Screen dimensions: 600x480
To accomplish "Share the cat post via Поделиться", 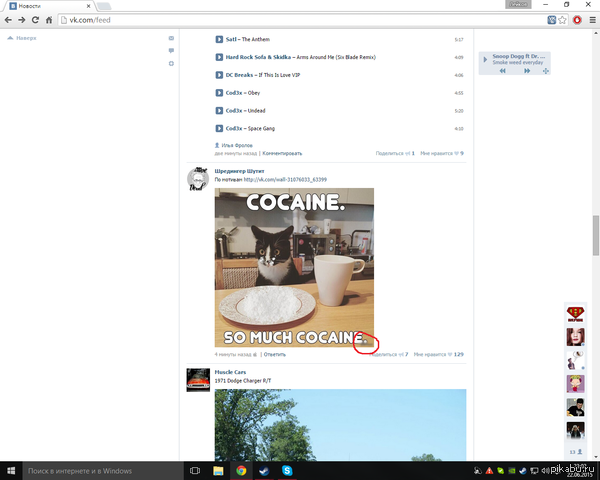I will pyautogui.click(x=385, y=354).
